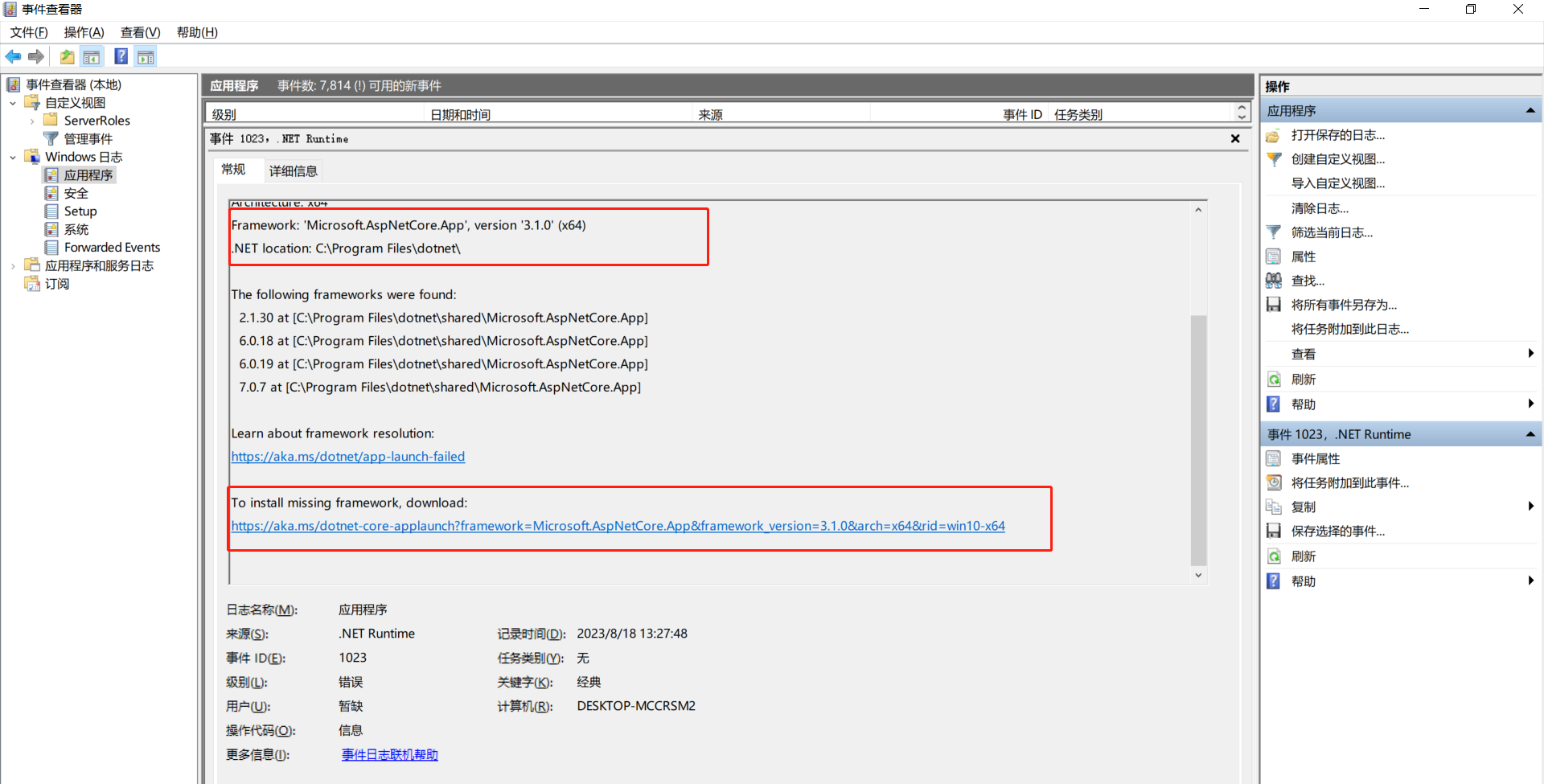The width and height of the screenshot is (1544, 784).
Task: Sort events by the 来源 column header
Action: point(781,114)
